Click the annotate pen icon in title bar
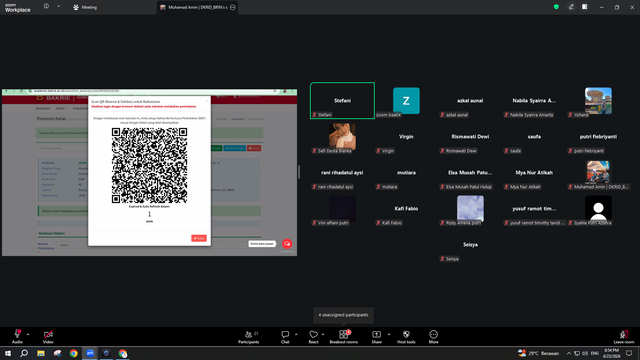 (x=571, y=7)
